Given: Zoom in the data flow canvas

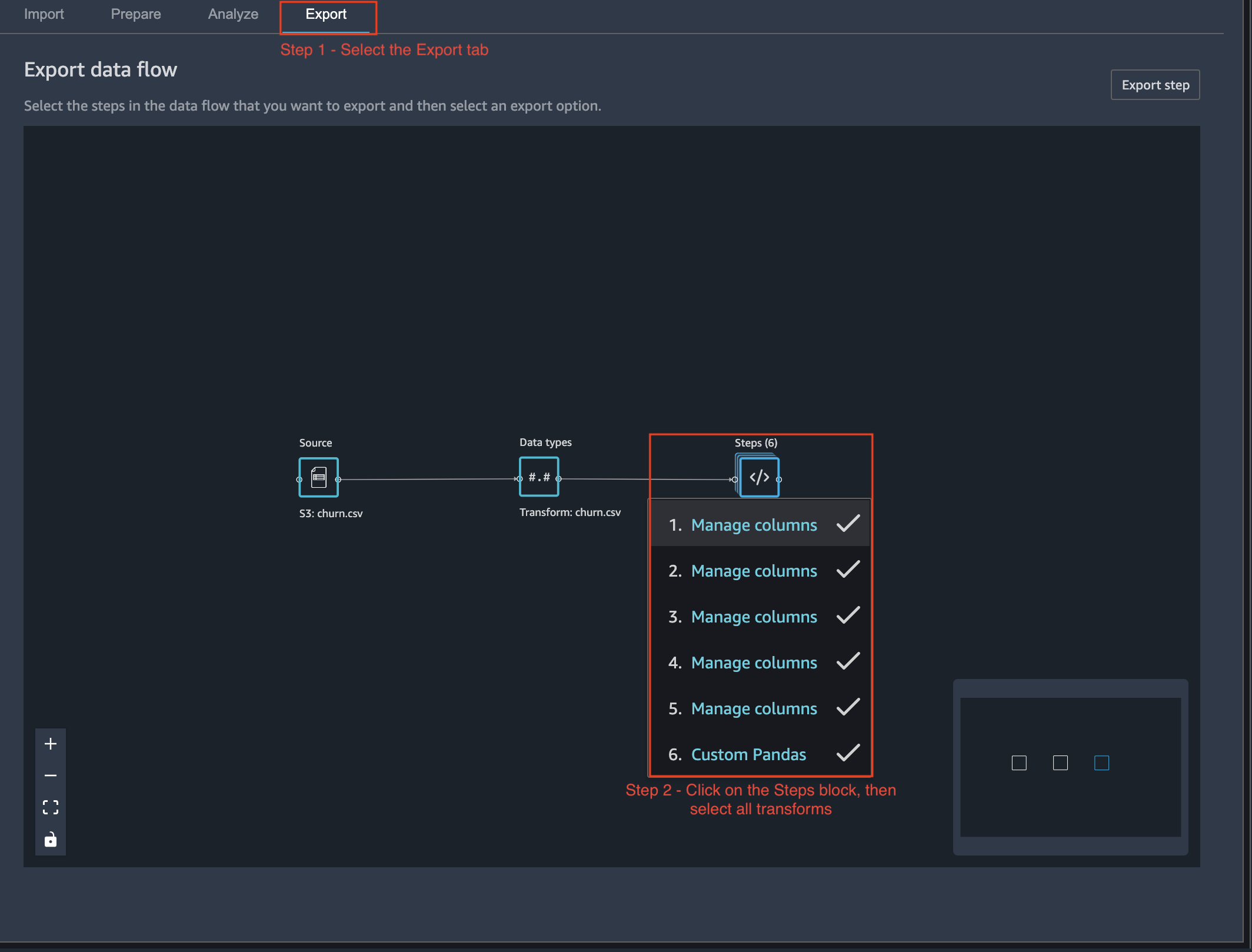Looking at the screenshot, I should 51,744.
